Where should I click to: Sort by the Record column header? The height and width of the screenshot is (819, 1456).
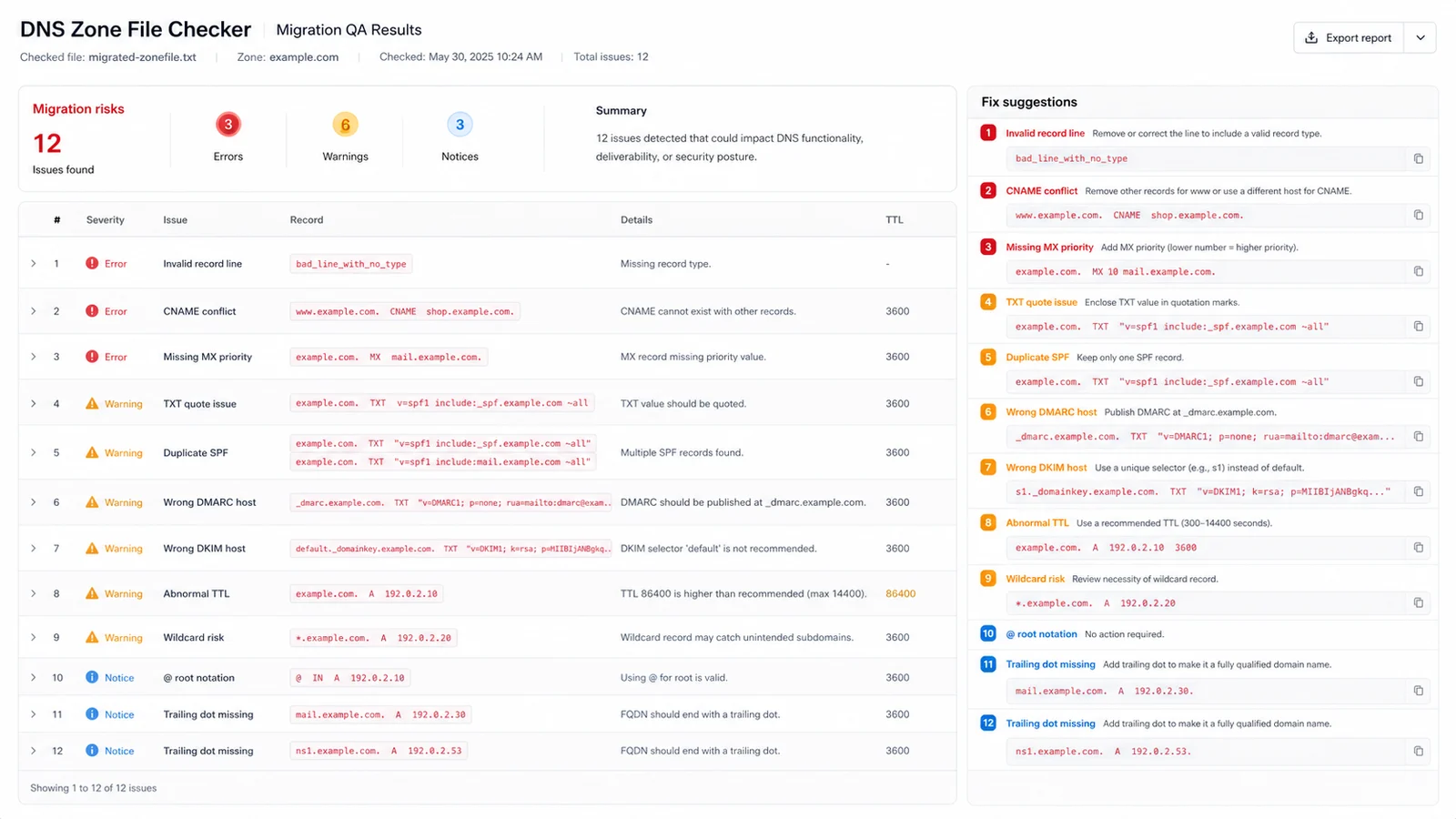[x=307, y=220]
